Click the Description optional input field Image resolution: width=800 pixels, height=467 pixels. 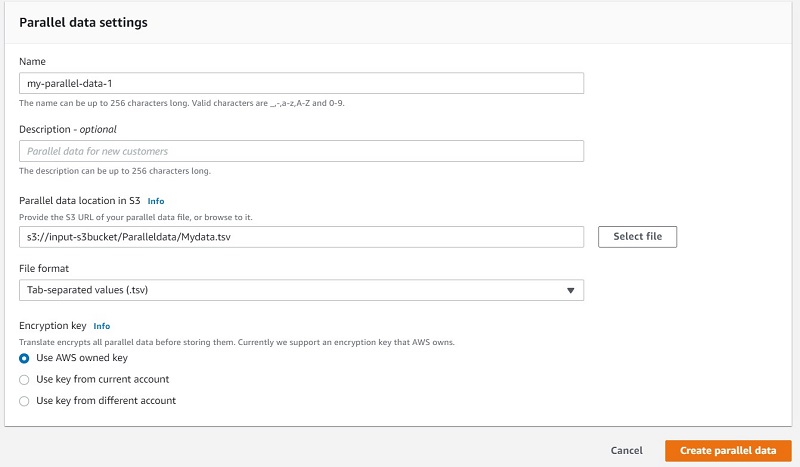click(x=301, y=151)
